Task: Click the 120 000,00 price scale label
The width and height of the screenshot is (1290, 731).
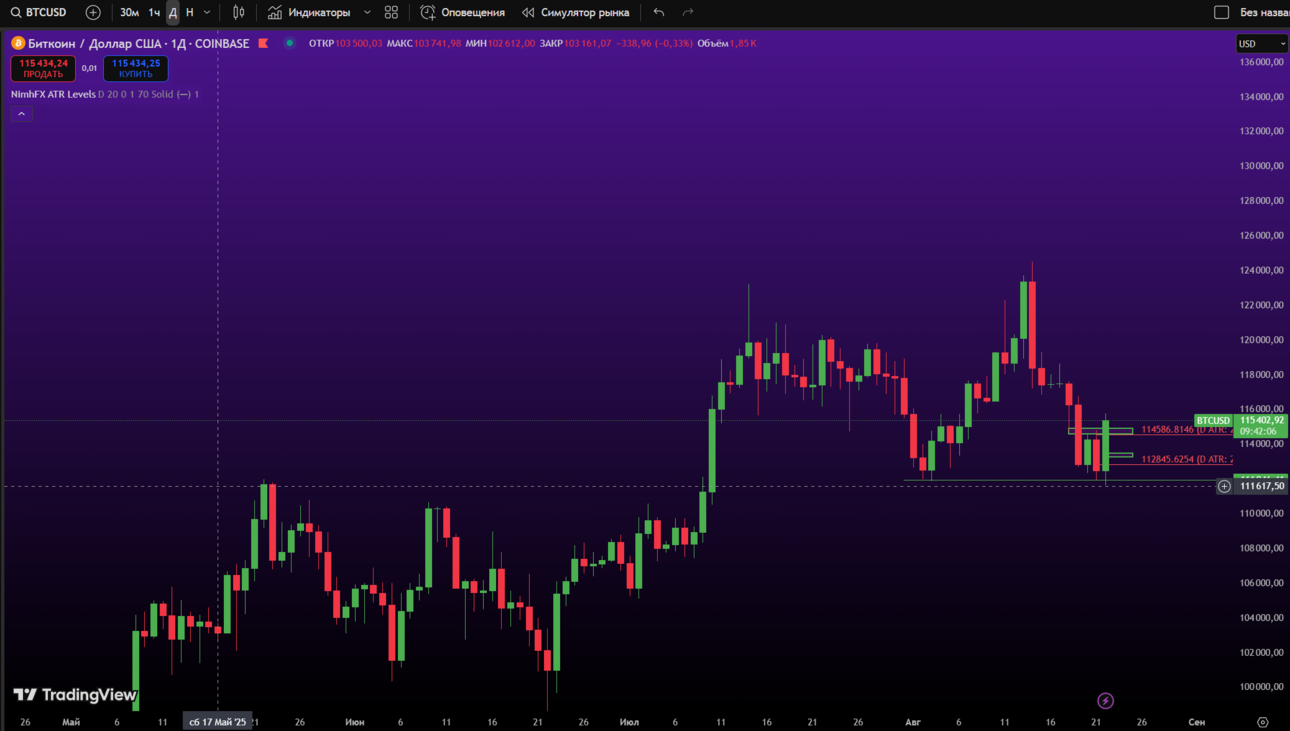Action: (x=1261, y=340)
